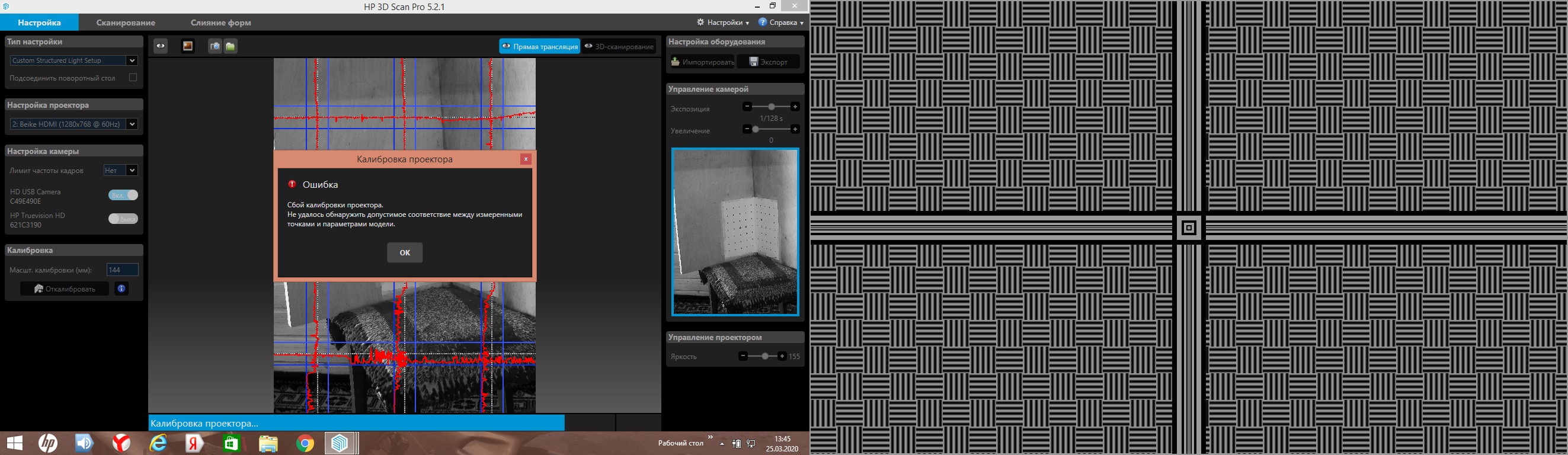Image resolution: width=1568 pixels, height=455 pixels.
Task: Open Google Chrome from the taskbar
Action: (x=305, y=443)
